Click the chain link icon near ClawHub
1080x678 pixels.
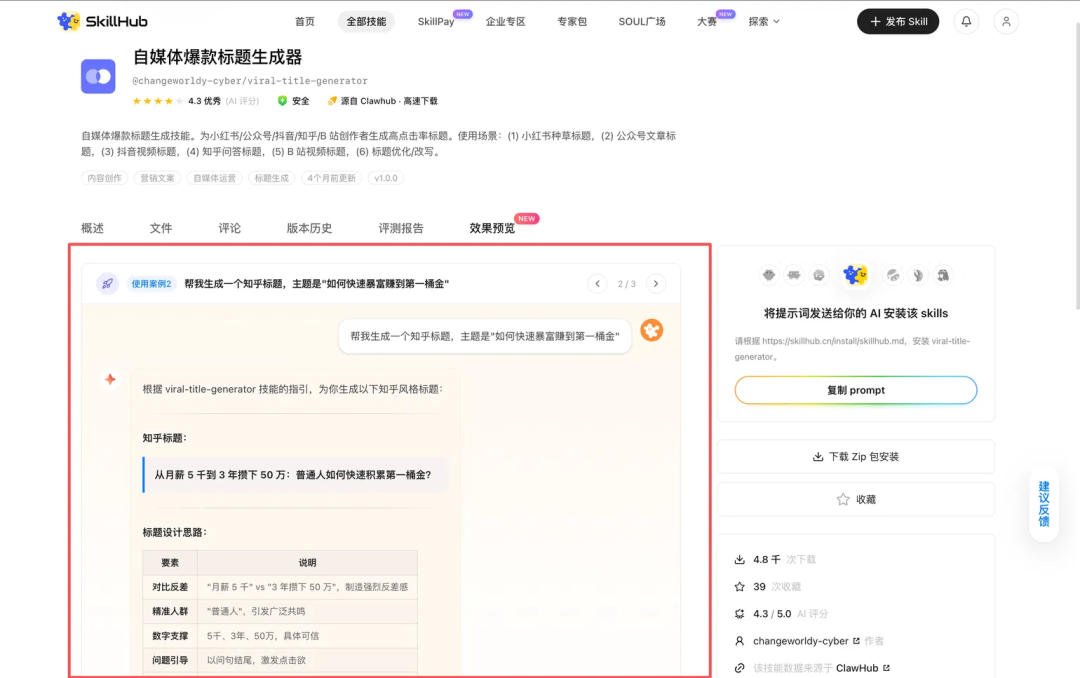(740, 668)
